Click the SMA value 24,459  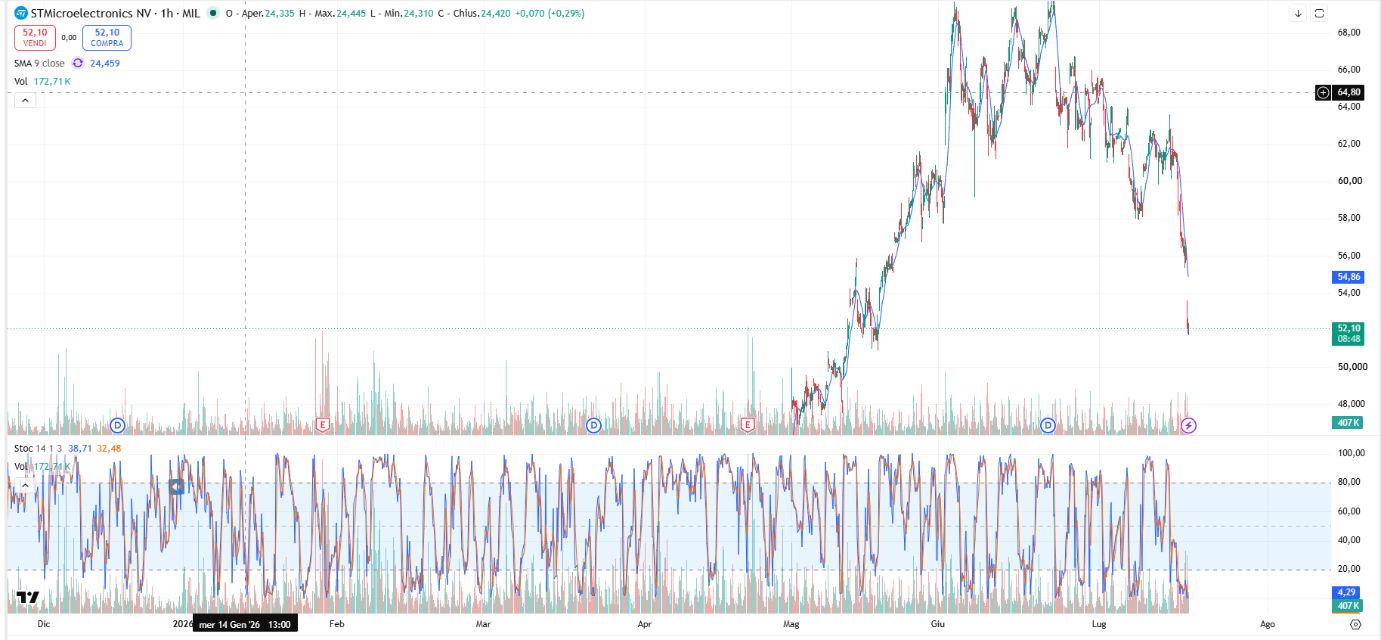(x=105, y=63)
